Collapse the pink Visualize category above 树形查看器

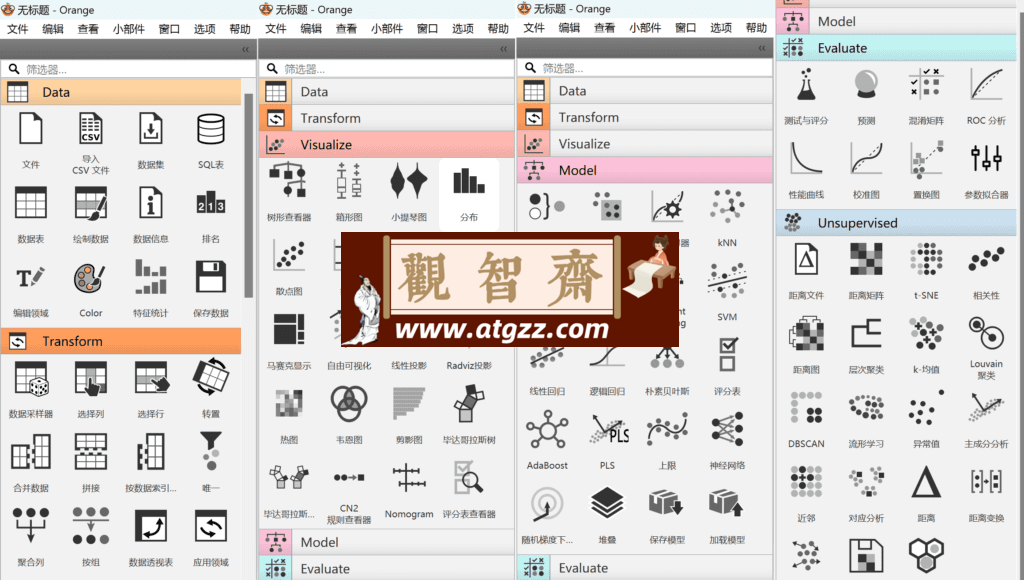point(387,144)
